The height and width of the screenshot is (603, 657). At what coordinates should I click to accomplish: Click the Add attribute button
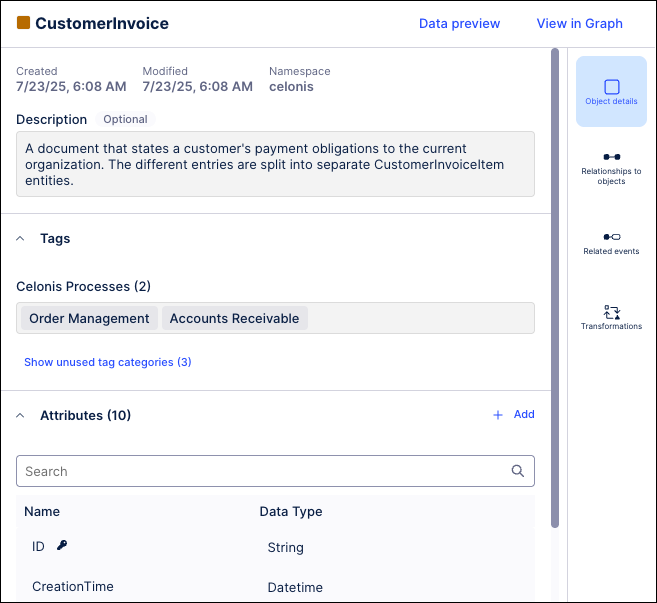pyautogui.click(x=523, y=415)
